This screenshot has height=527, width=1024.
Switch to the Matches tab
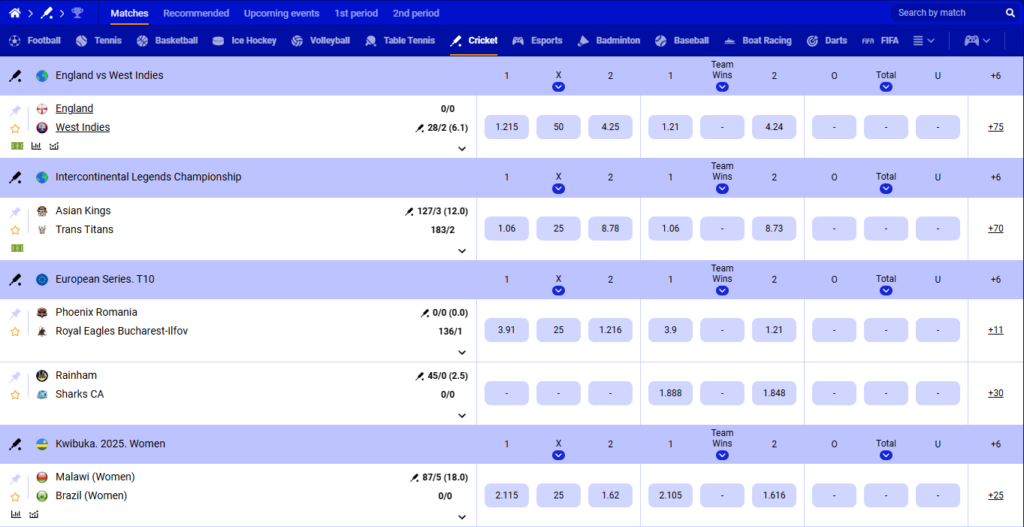coord(129,13)
